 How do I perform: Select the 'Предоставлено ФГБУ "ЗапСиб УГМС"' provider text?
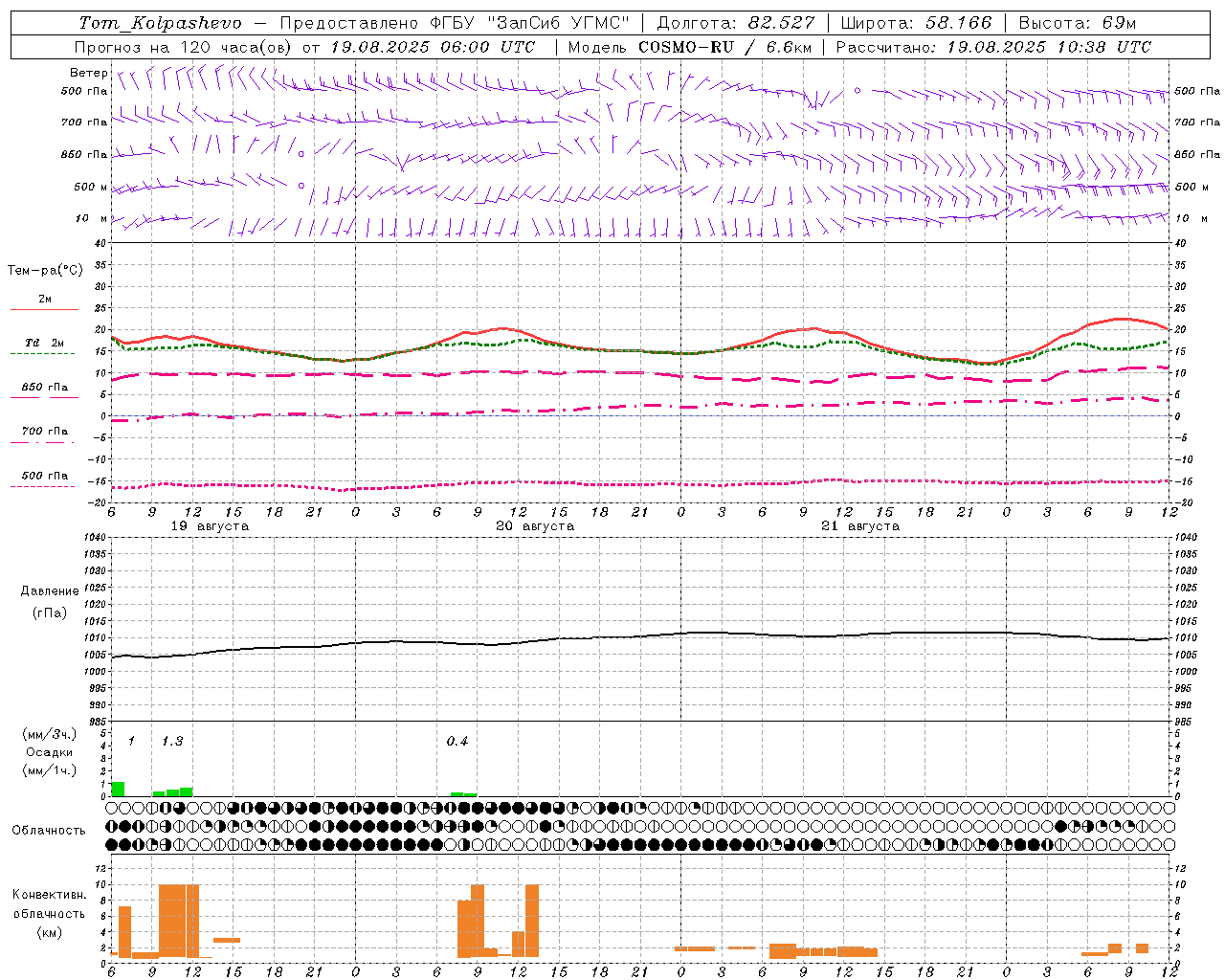point(455,23)
